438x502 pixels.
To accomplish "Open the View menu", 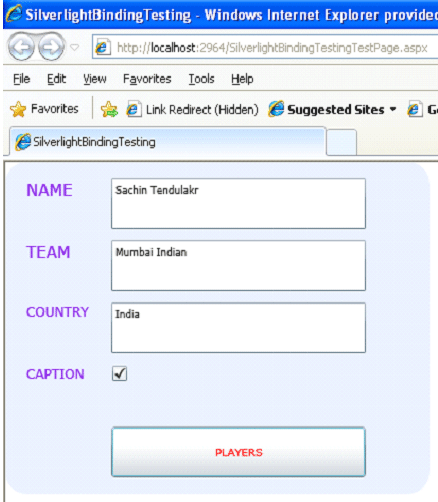I will click(x=95, y=79).
